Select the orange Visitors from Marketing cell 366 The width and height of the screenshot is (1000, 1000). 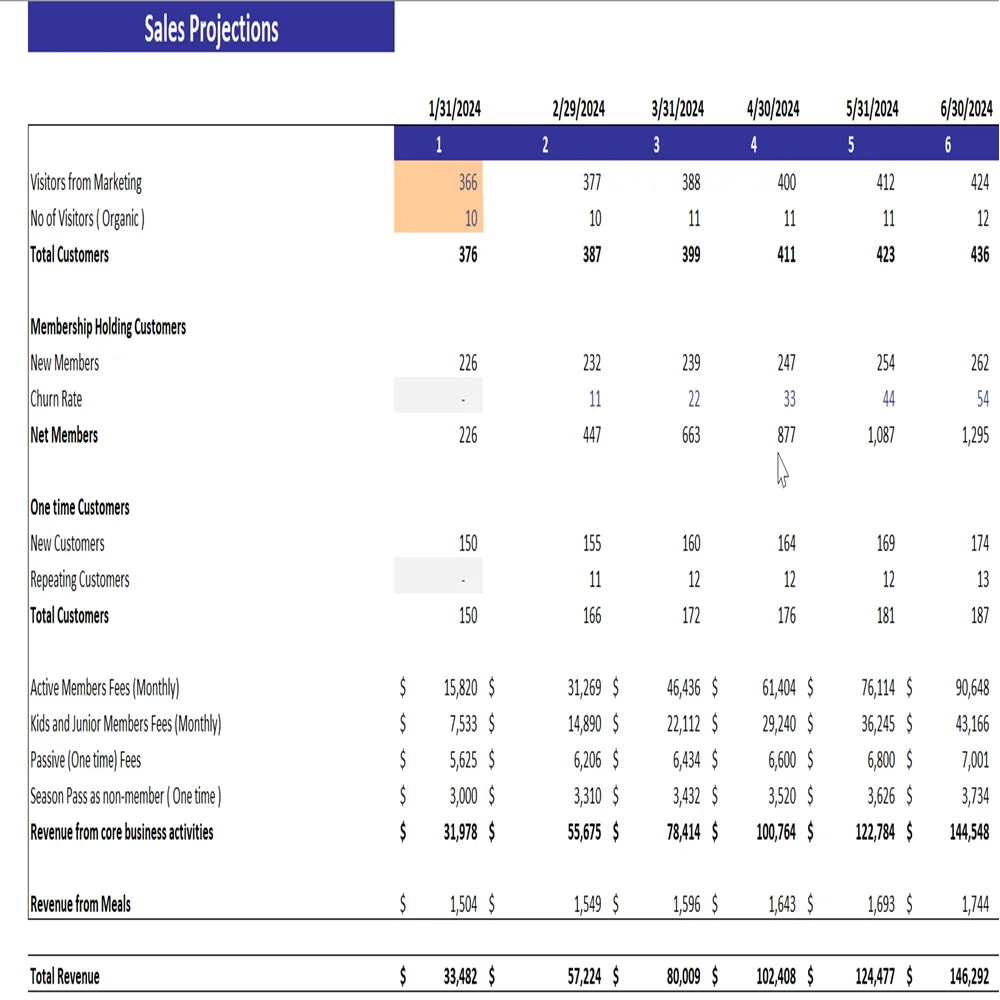pos(440,183)
